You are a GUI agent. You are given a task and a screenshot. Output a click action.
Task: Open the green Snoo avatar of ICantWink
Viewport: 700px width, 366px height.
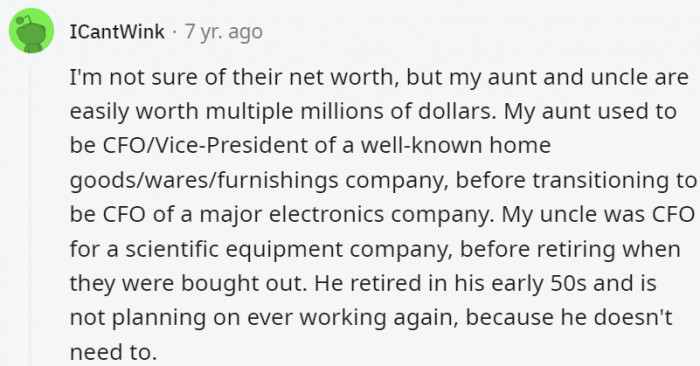click(31, 31)
